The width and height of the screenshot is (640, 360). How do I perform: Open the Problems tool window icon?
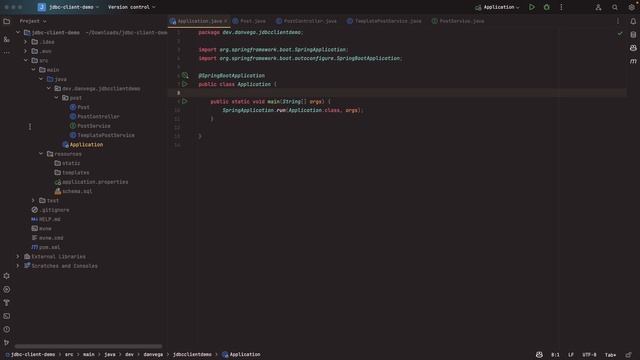click(x=7, y=329)
